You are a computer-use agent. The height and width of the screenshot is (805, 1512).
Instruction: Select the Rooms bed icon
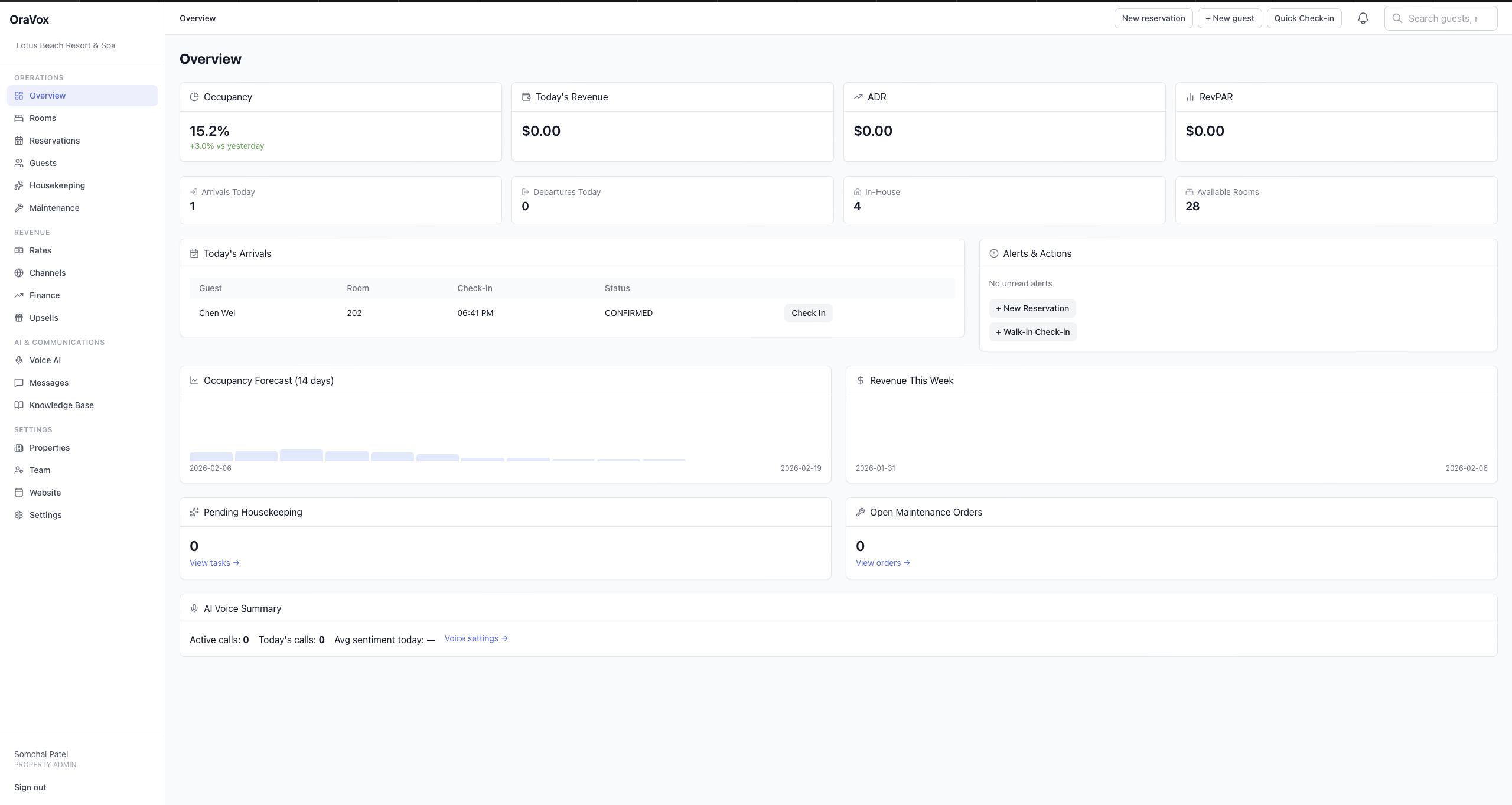click(18, 118)
